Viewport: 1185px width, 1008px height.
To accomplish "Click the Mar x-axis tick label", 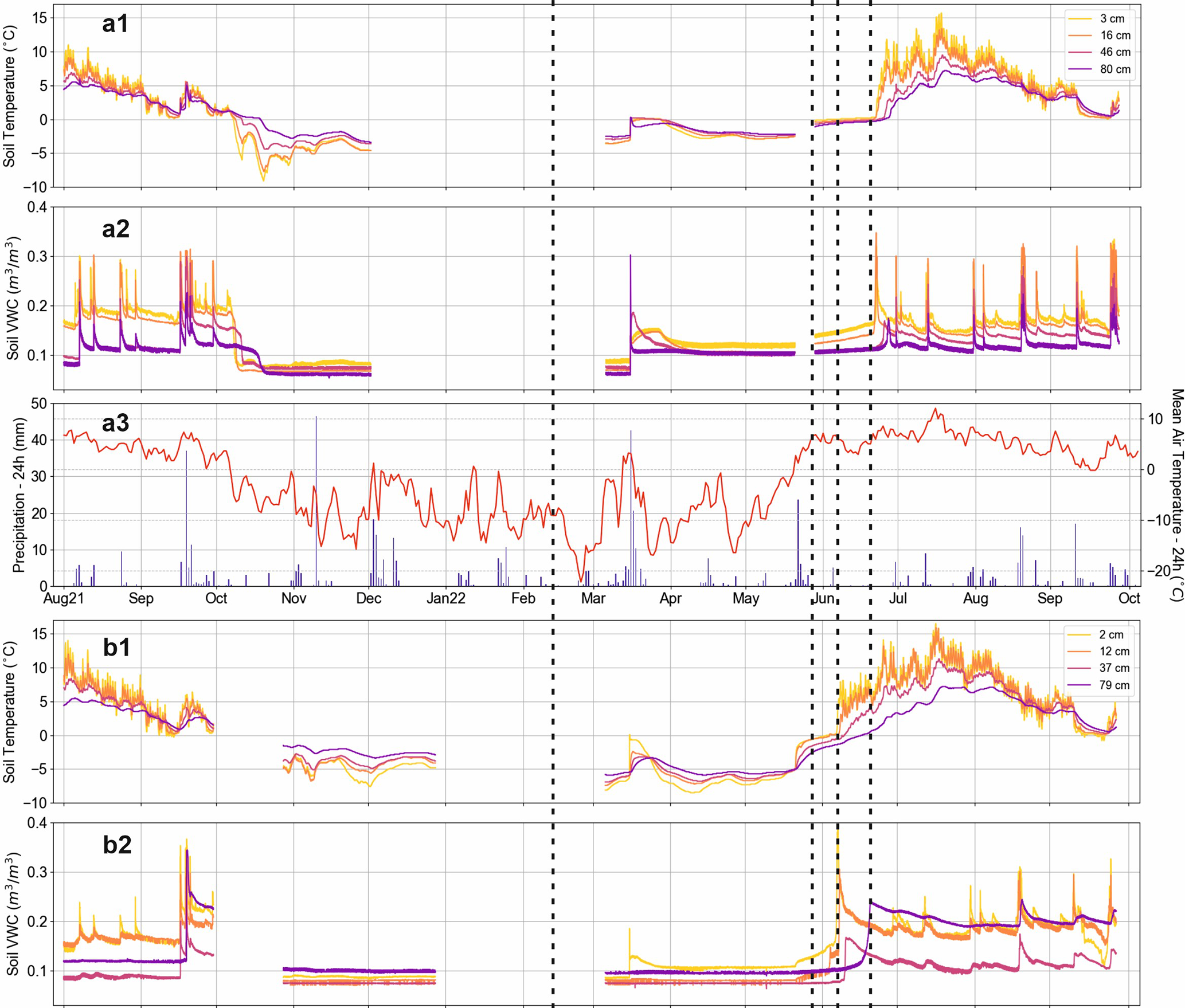I will 593,599.
